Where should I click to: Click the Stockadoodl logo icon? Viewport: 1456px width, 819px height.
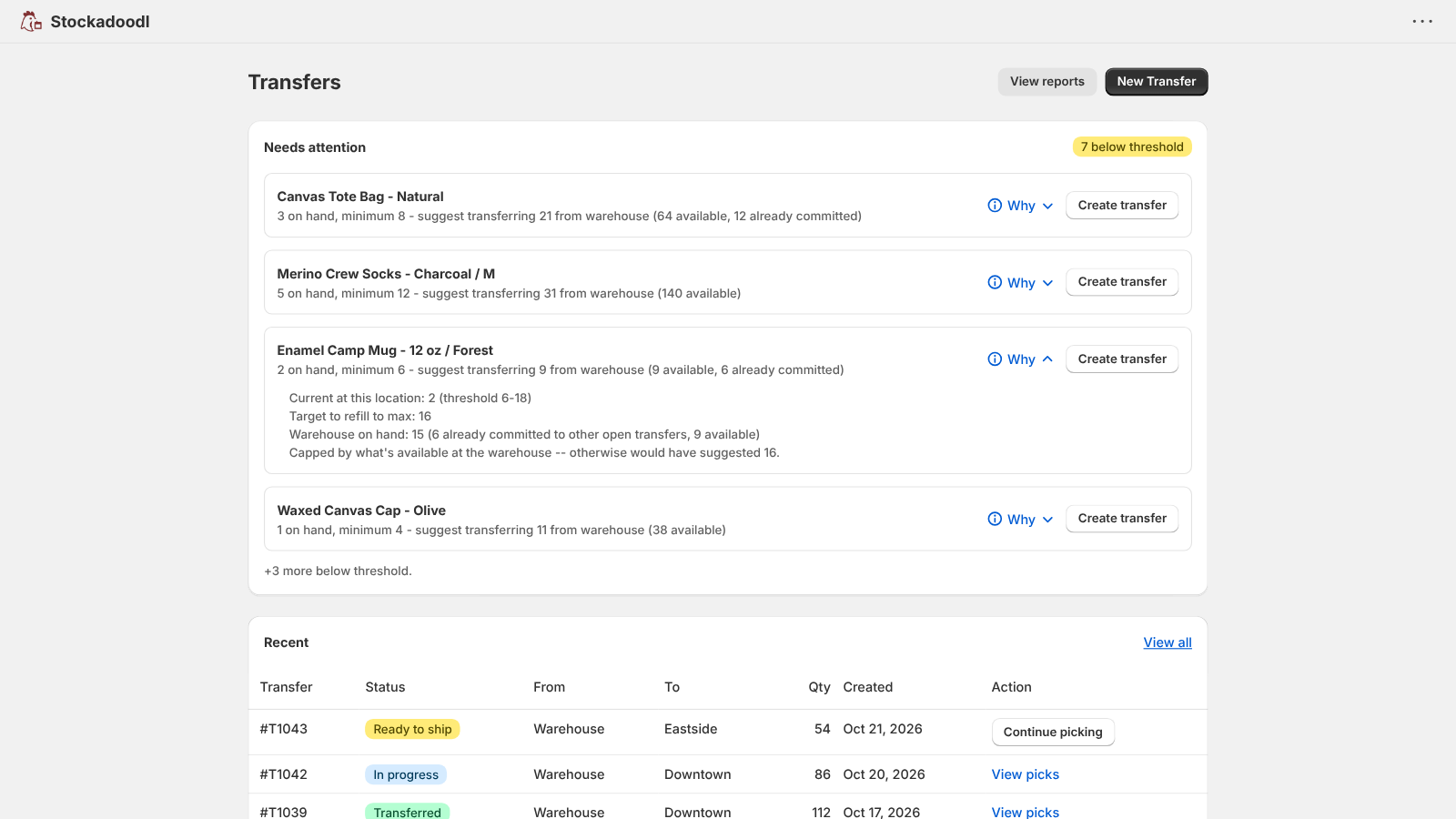point(32,21)
